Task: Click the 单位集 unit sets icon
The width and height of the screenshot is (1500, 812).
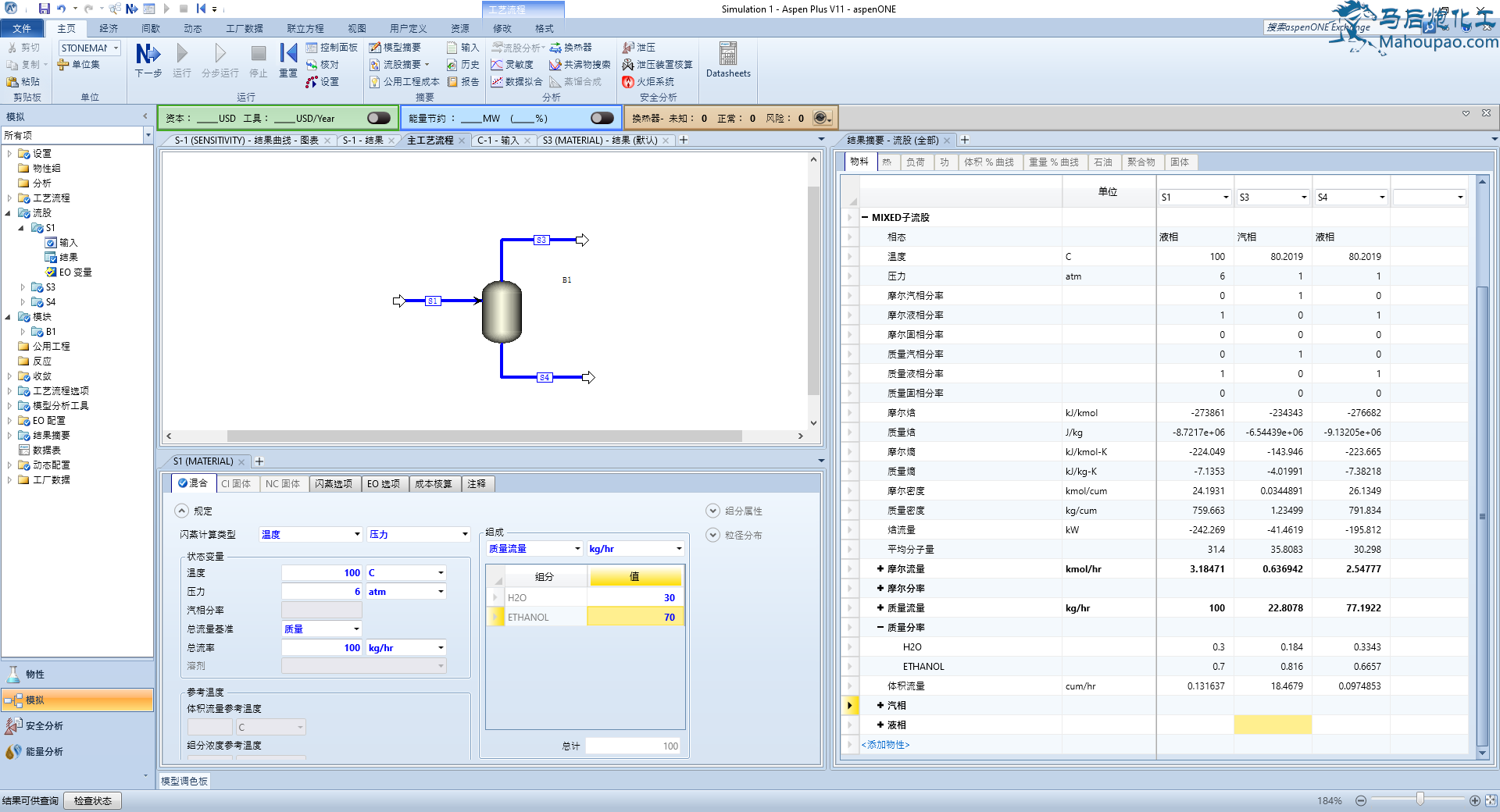Action: pos(79,65)
